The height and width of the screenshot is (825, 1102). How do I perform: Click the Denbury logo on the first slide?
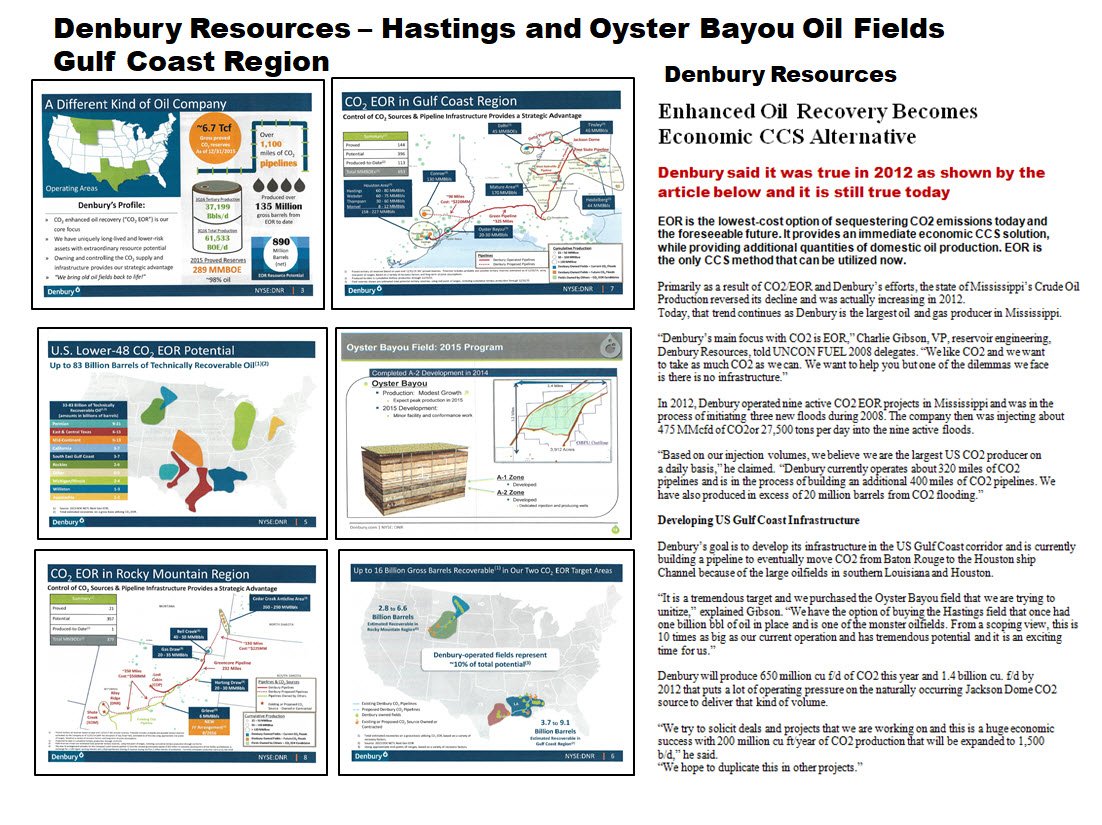63,291
